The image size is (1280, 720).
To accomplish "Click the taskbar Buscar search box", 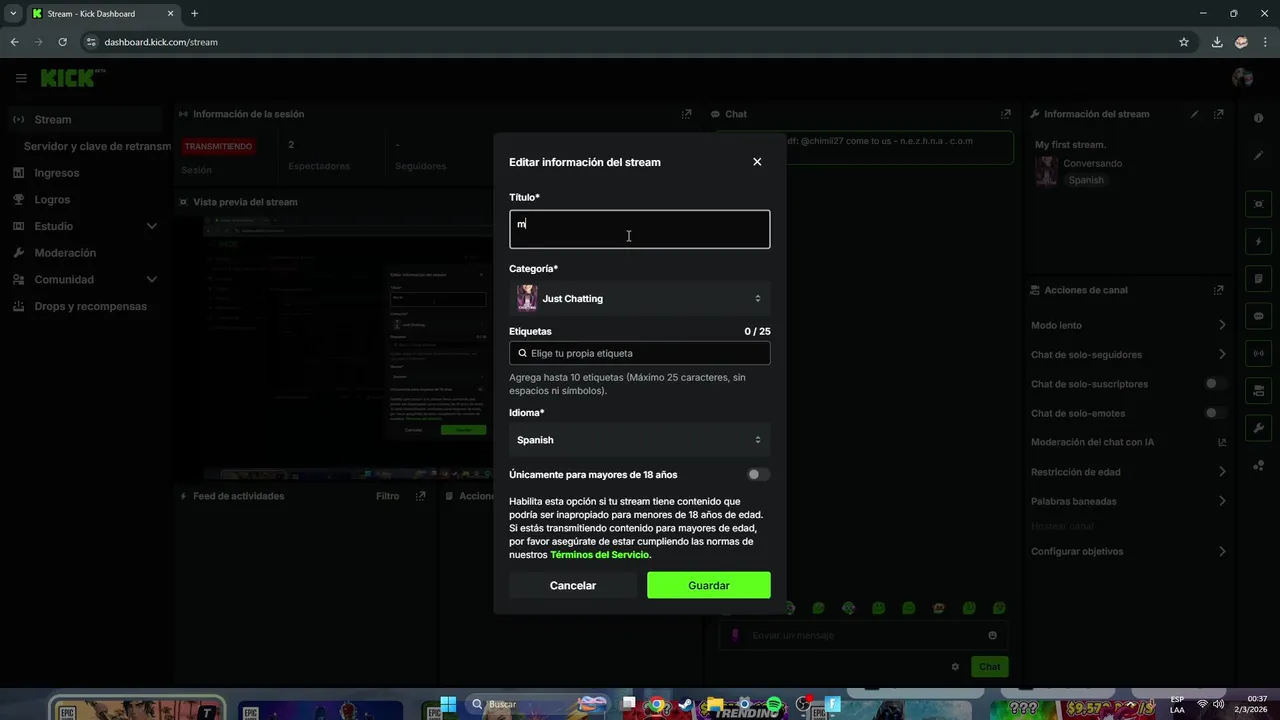I will click(x=538, y=704).
